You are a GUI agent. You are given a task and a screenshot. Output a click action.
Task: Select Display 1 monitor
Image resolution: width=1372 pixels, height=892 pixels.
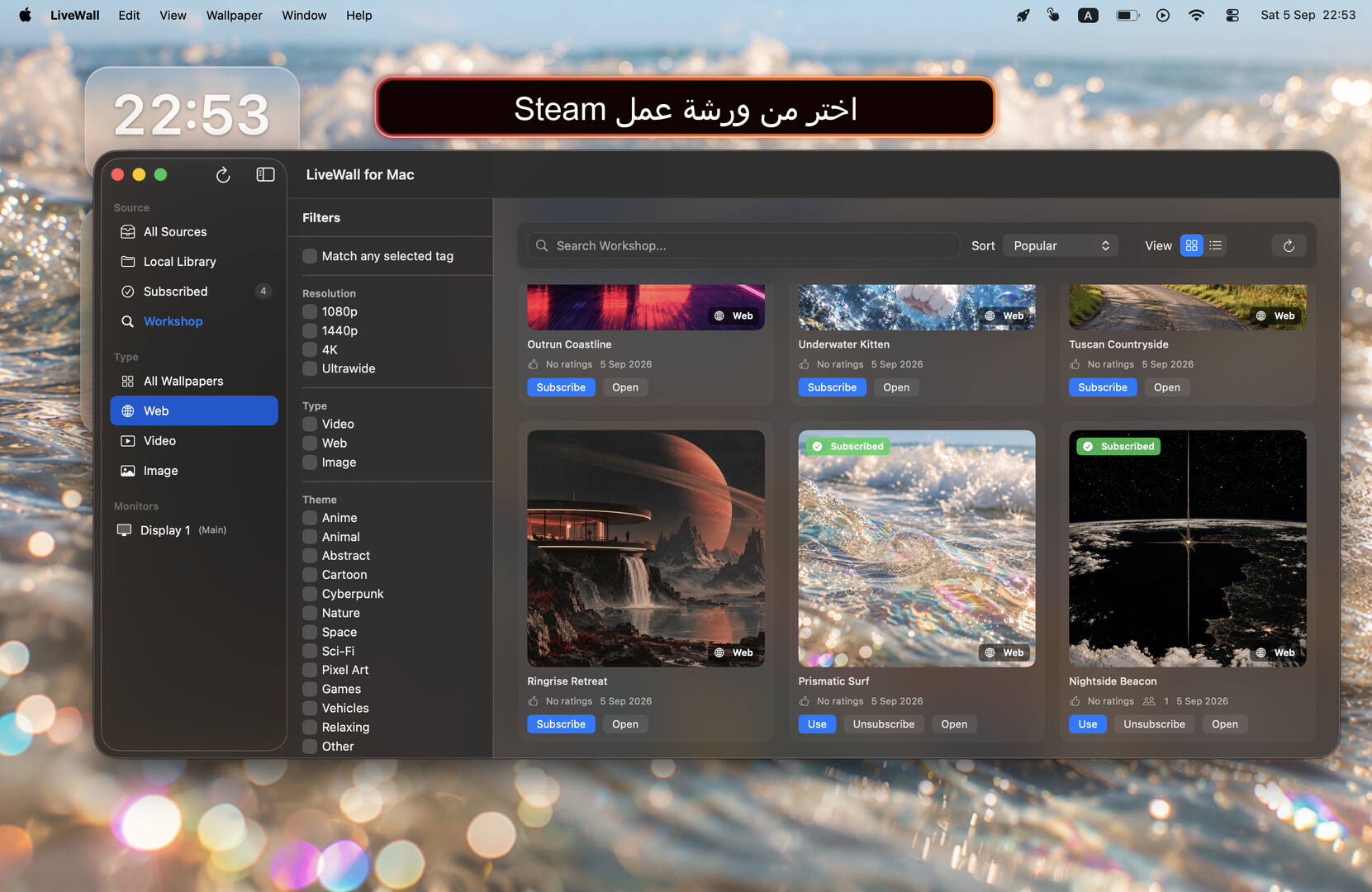click(x=194, y=530)
